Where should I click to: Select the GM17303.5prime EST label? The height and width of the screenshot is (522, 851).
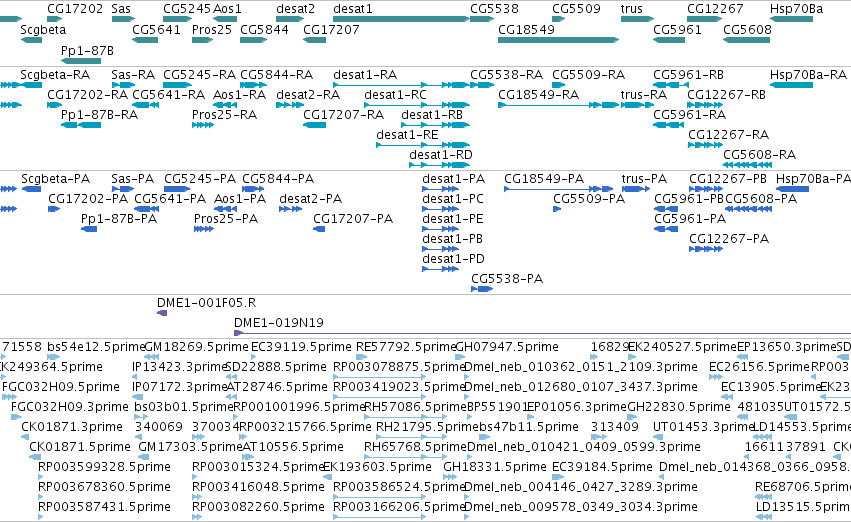(x=190, y=447)
